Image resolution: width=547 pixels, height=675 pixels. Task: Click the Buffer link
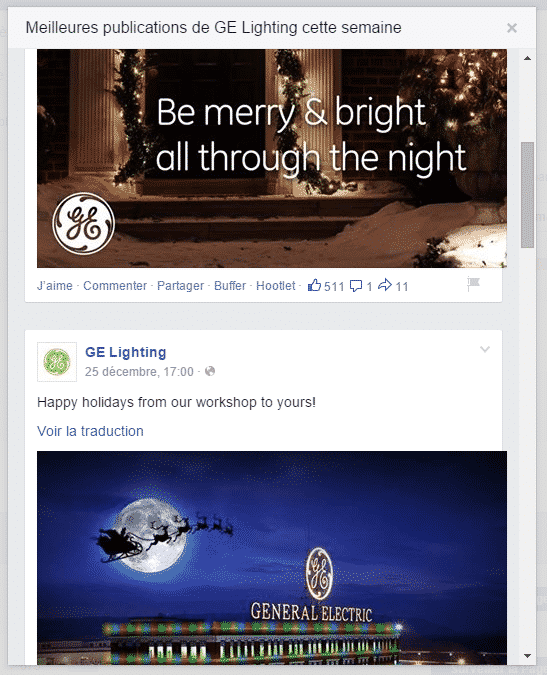point(230,286)
